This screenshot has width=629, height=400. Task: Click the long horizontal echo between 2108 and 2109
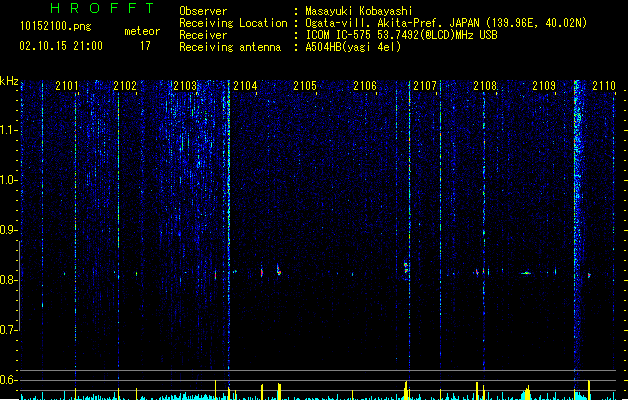526,273
